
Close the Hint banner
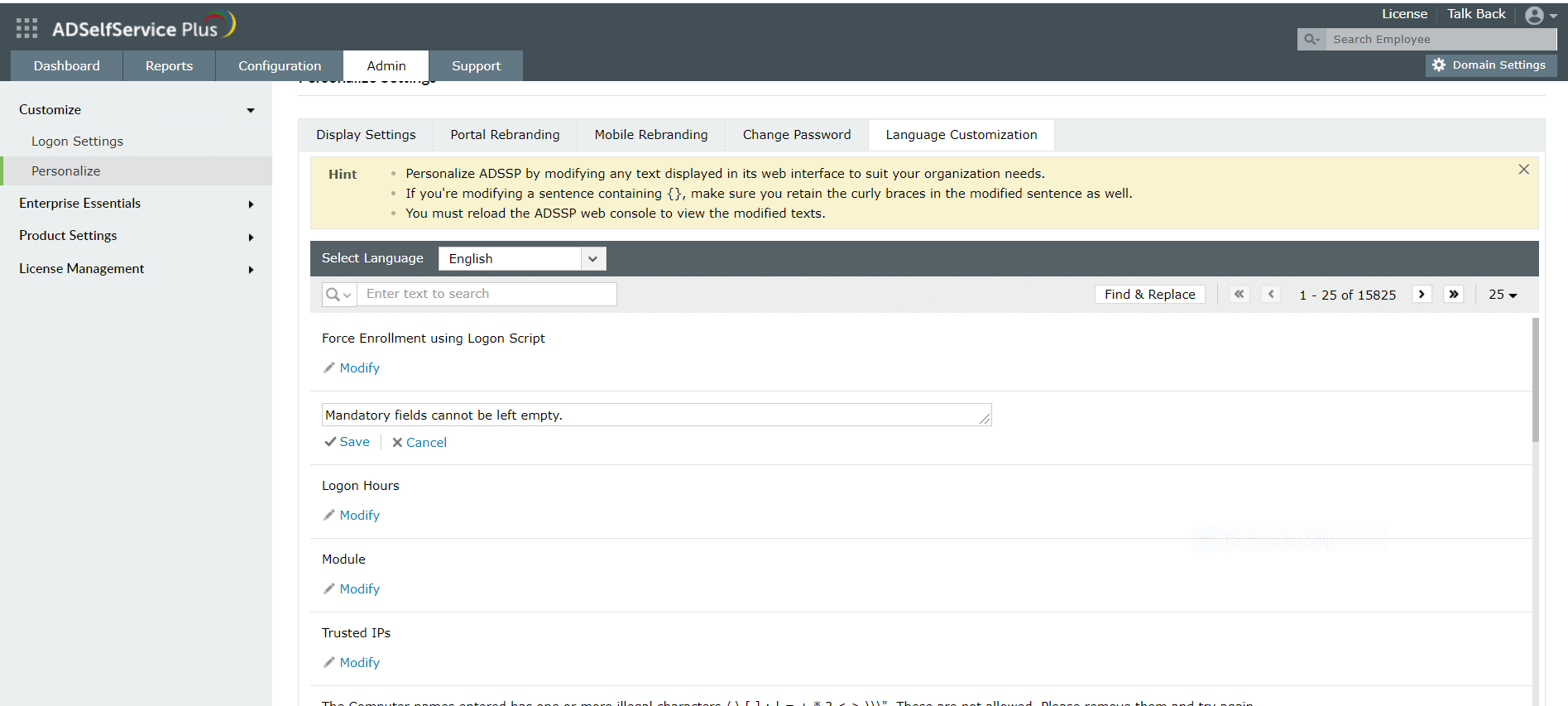click(x=1523, y=170)
